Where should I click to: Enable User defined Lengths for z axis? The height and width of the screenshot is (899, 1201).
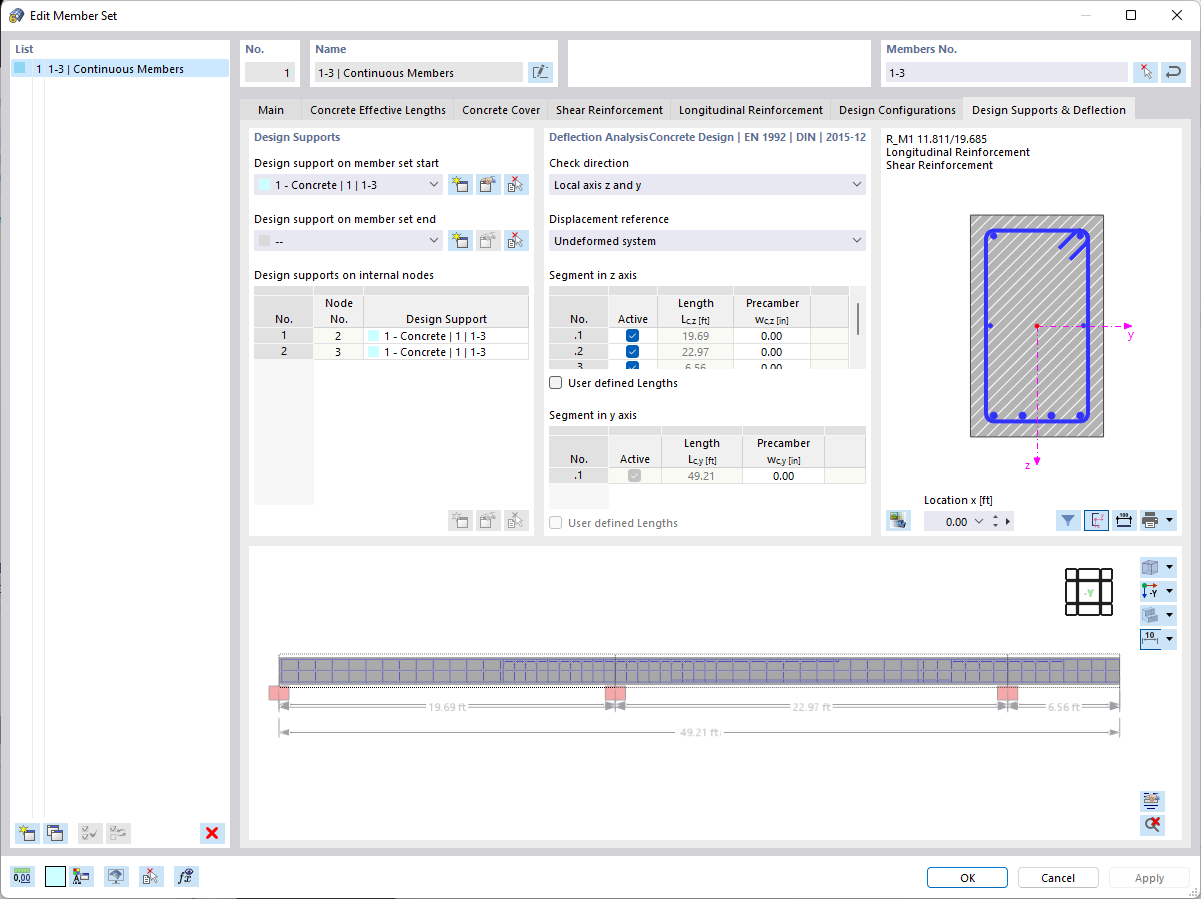pyautogui.click(x=556, y=383)
